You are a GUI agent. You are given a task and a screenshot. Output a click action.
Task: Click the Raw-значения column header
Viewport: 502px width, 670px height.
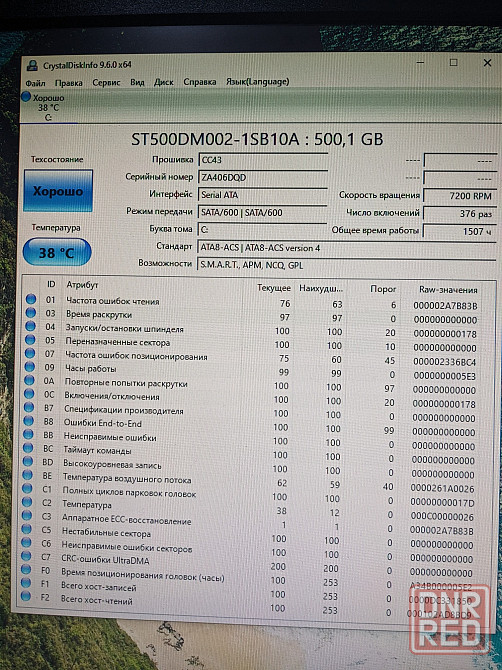click(x=448, y=290)
